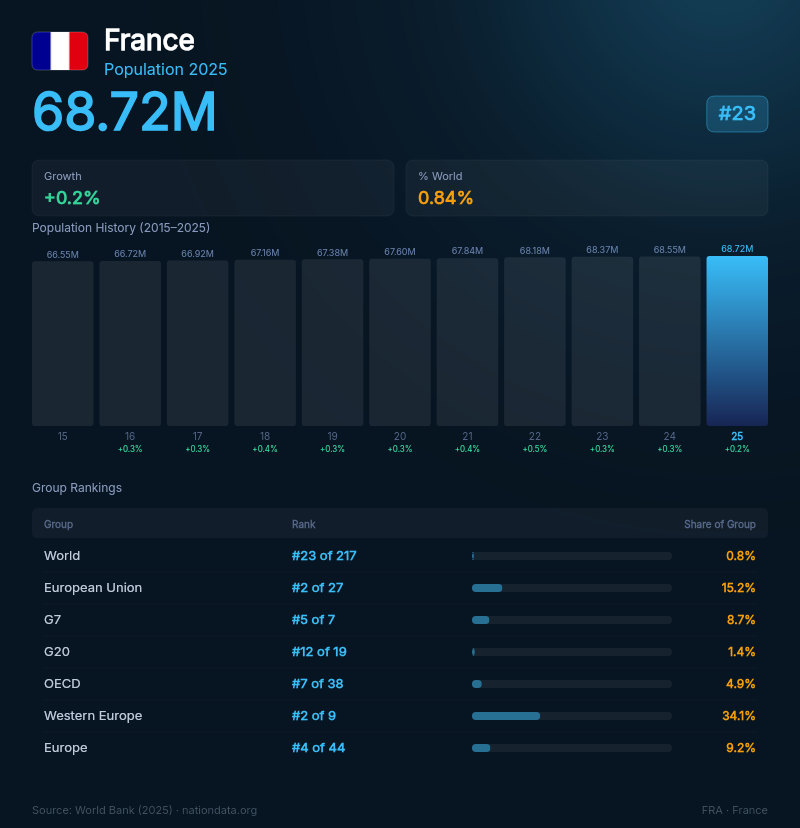Click the G20 share progress bar
The image size is (800, 828).
tap(572, 652)
